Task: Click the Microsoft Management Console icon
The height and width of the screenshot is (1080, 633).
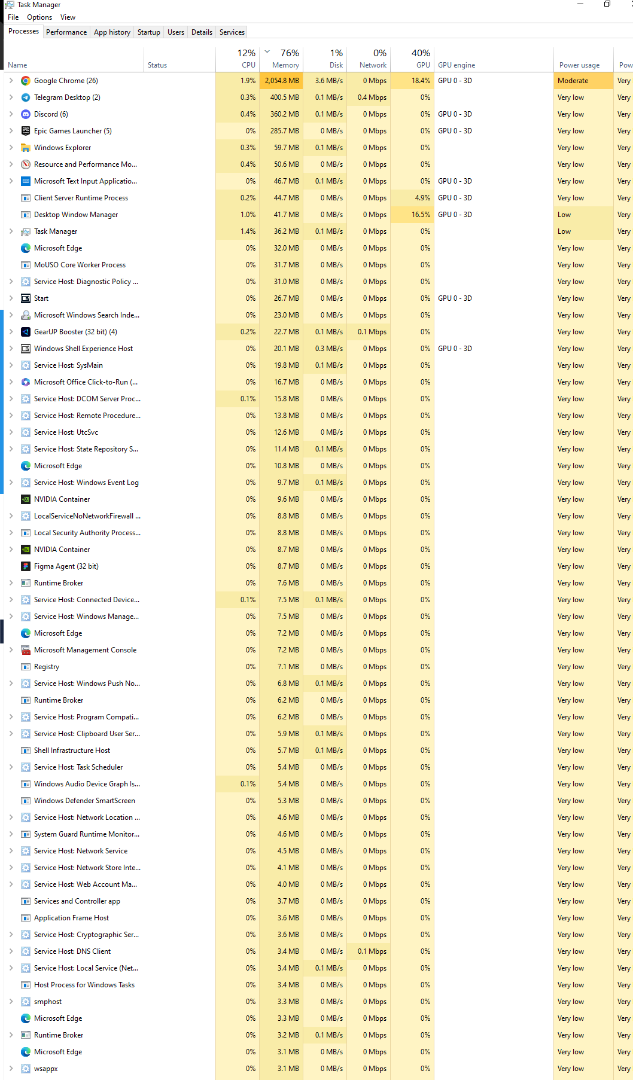Action: tap(25, 650)
